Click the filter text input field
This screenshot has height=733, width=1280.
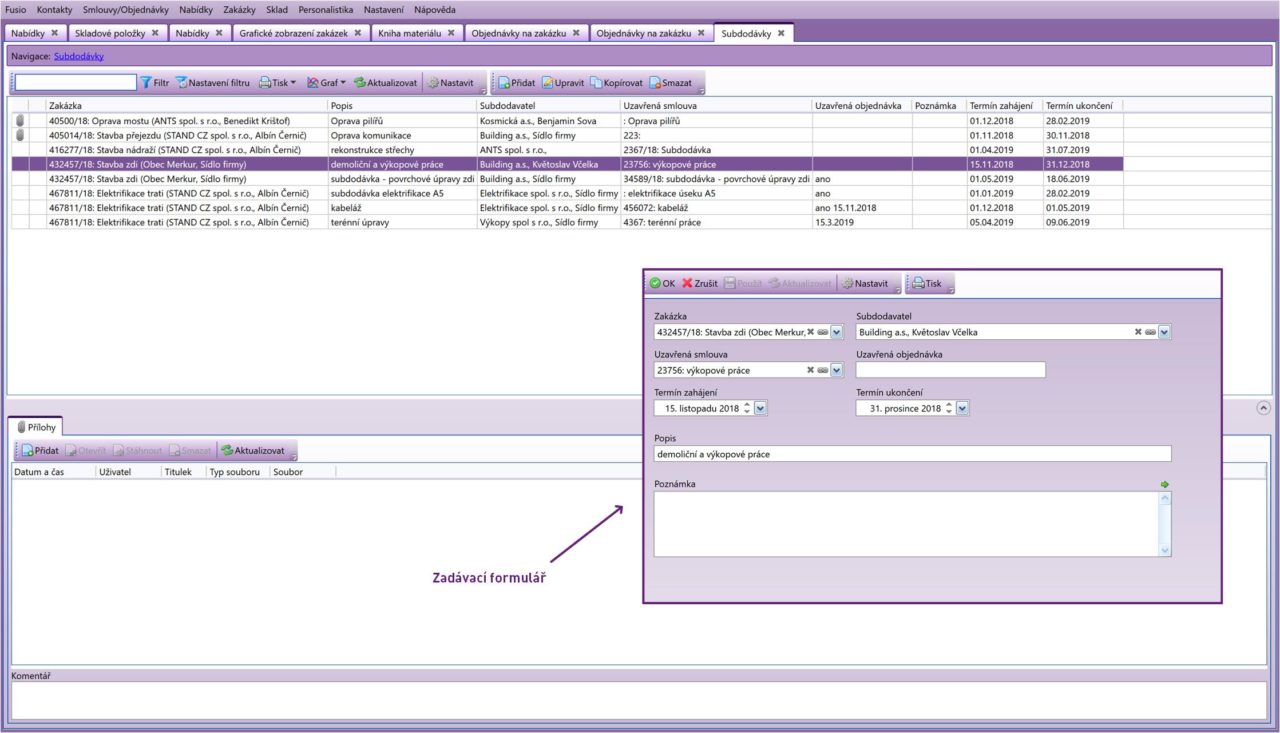pyautogui.click(x=76, y=83)
